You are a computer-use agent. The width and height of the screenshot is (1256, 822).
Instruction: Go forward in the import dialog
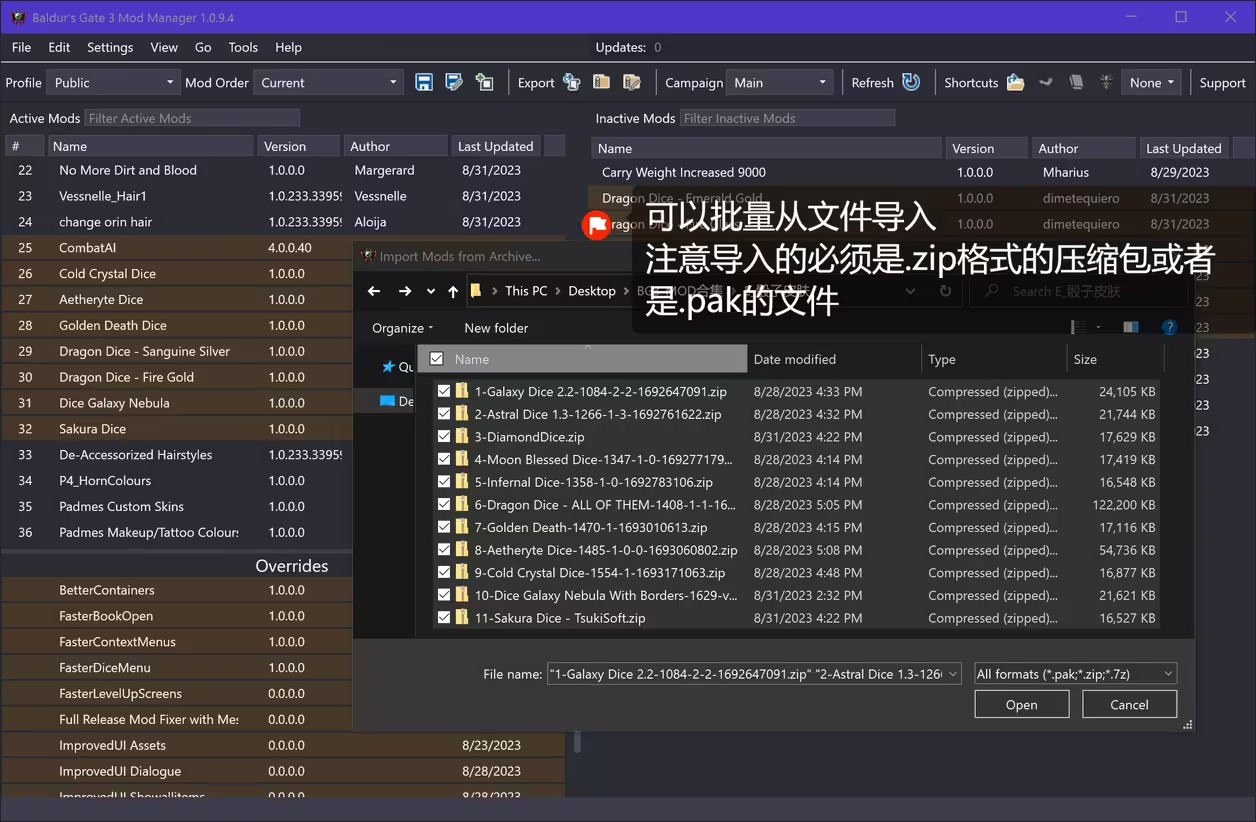(x=404, y=291)
